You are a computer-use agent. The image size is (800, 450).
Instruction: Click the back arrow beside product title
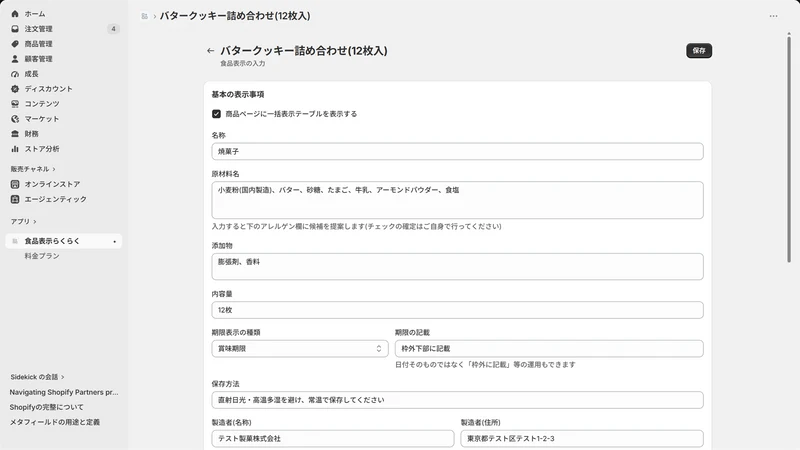click(x=210, y=51)
